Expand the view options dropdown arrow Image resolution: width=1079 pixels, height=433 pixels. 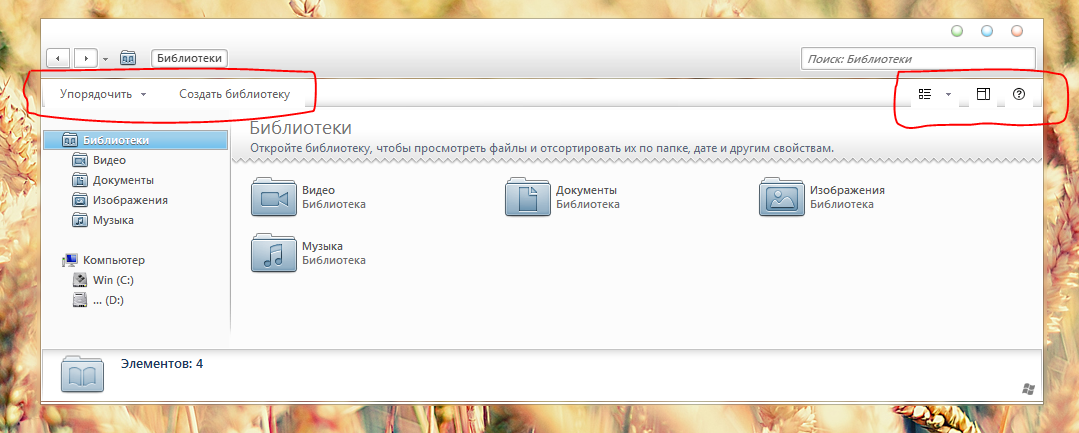[x=948, y=95]
